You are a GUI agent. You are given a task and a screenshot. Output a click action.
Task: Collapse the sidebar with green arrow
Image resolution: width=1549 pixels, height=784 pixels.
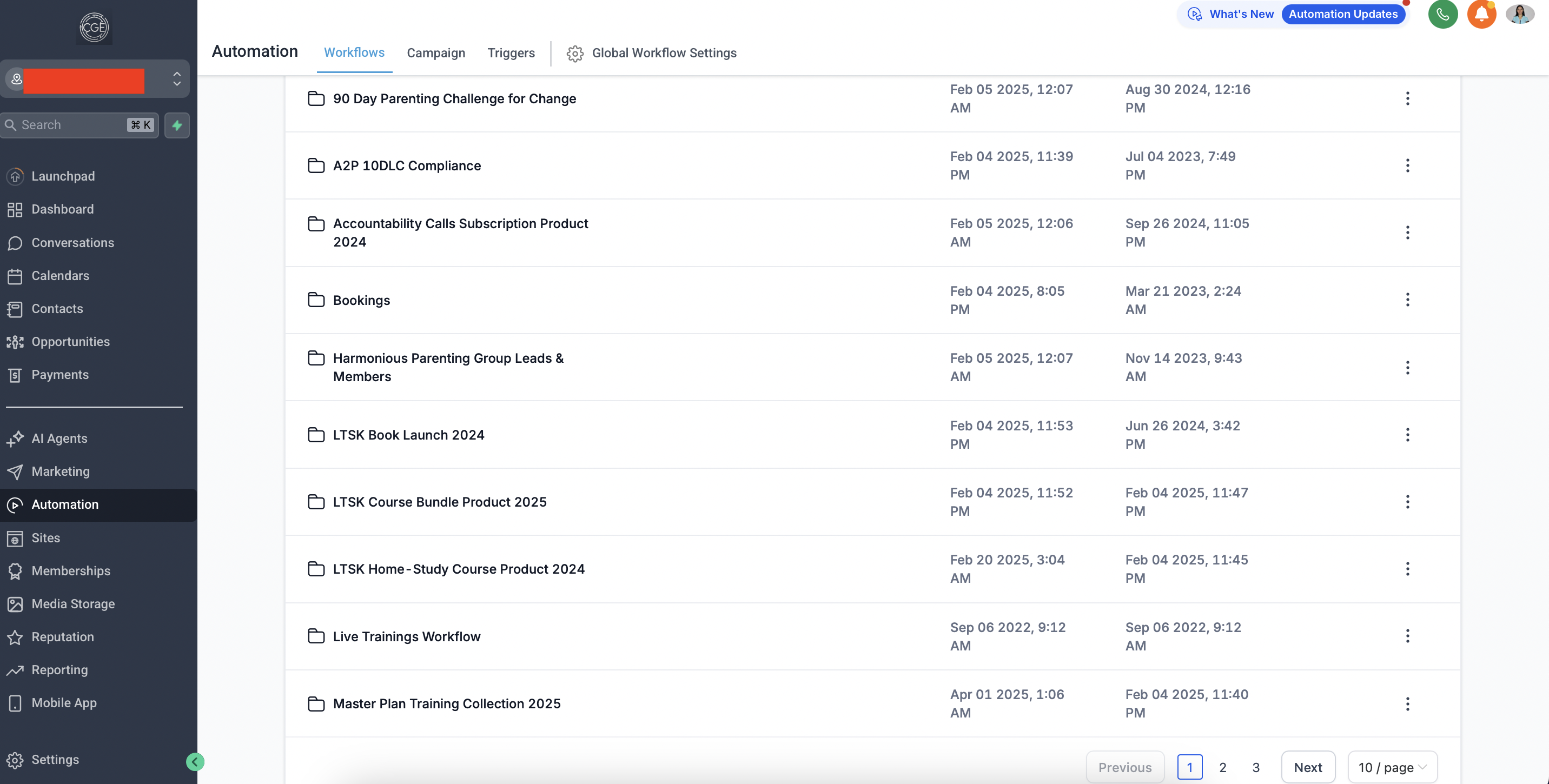tap(195, 762)
